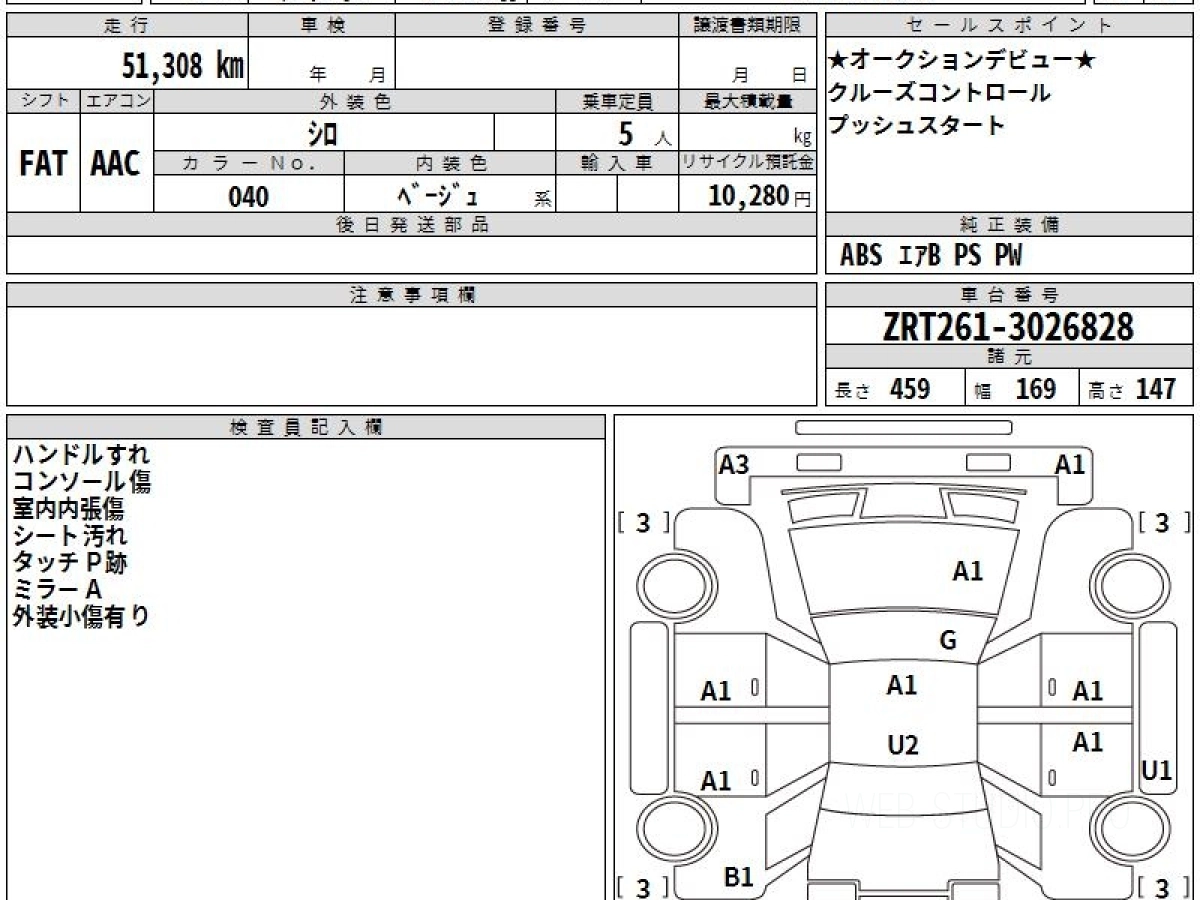Click the シロ exterior color value

pos(322,132)
